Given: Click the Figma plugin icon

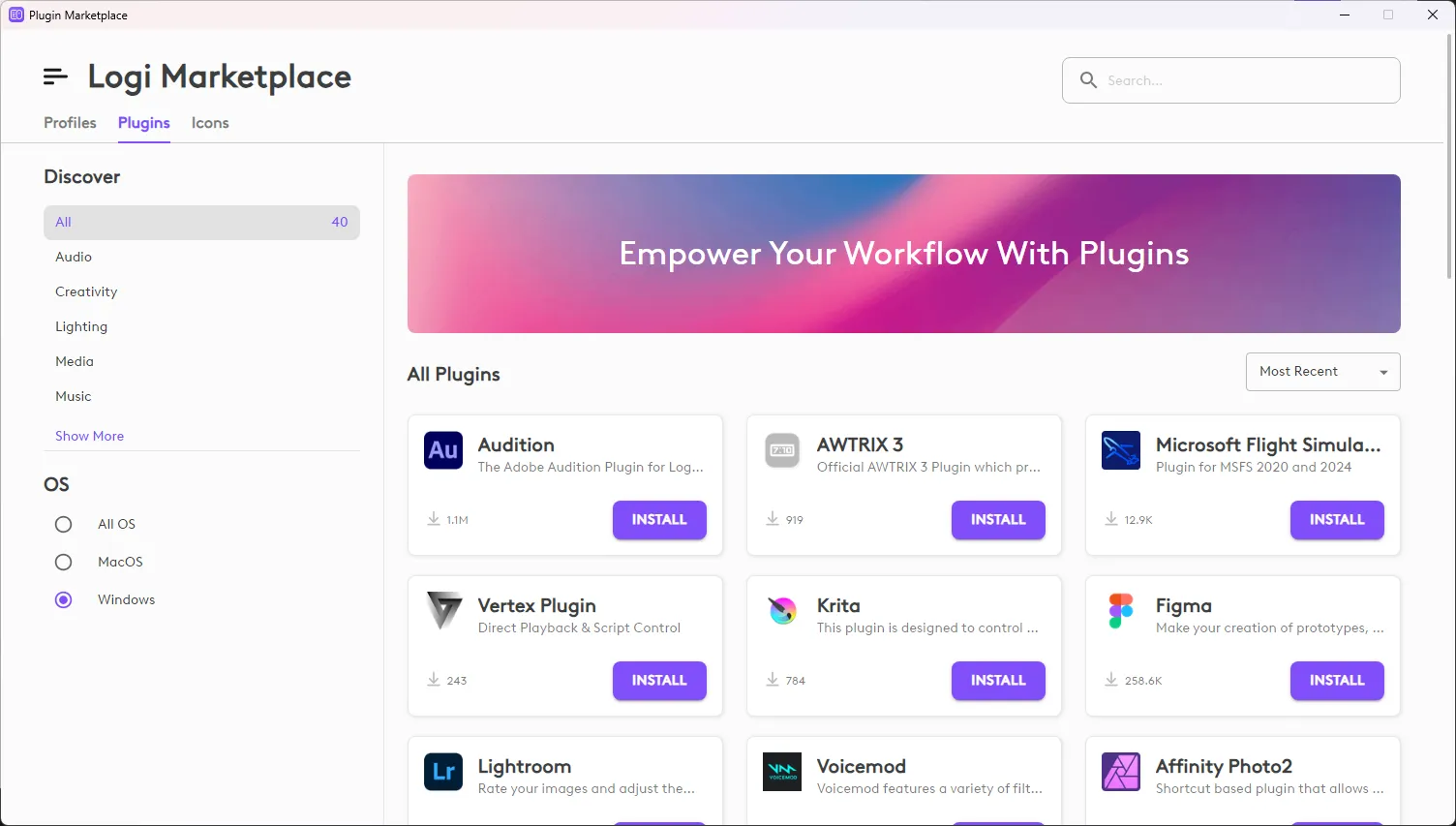Looking at the screenshot, I should pos(1121,611).
